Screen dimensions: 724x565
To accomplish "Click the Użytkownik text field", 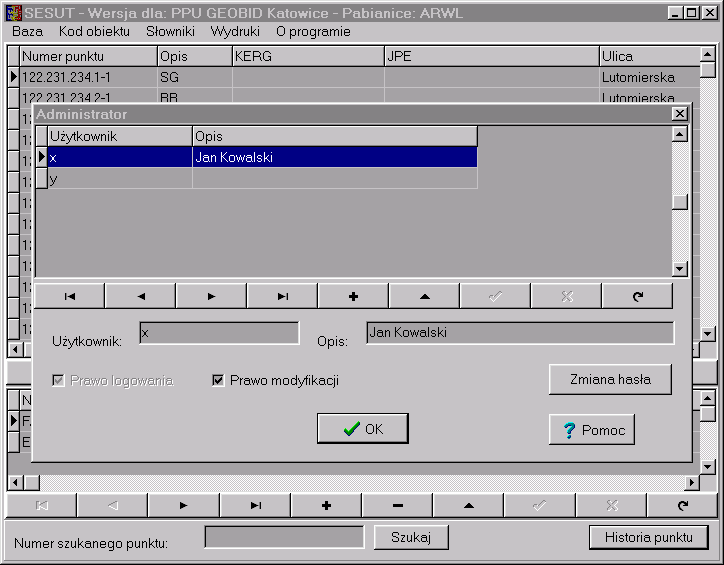I will tap(219, 333).
